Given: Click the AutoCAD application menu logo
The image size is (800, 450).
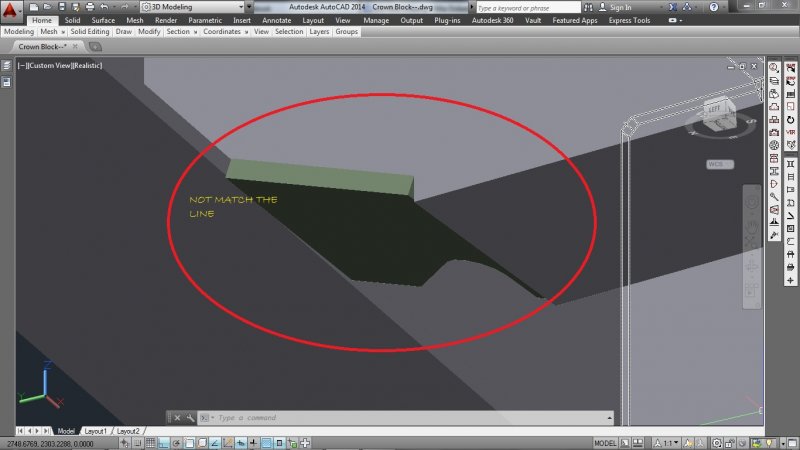Looking at the screenshot, I should 11,11.
